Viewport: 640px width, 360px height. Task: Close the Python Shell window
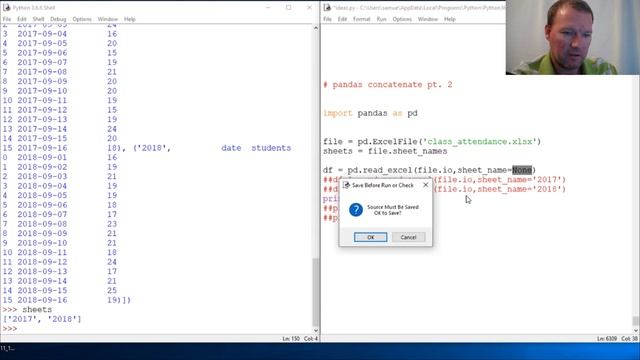(x=309, y=7)
